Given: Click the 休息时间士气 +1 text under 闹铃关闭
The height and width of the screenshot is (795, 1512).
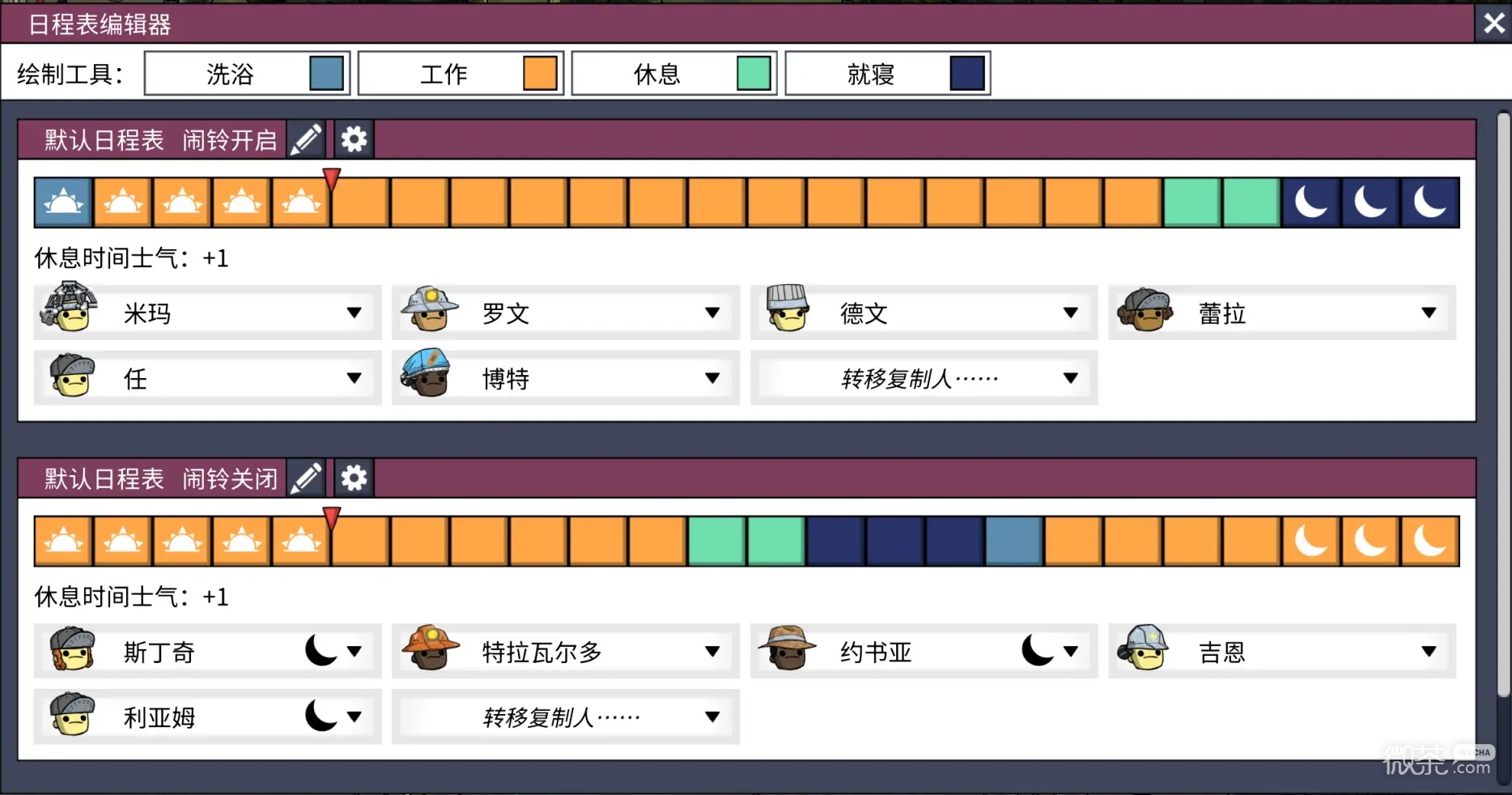Looking at the screenshot, I should tap(131, 597).
